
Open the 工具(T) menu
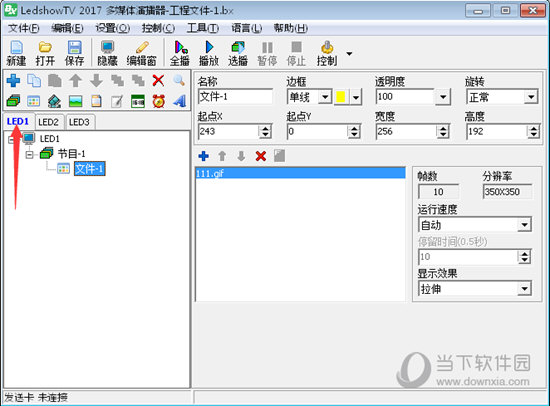coord(203,28)
